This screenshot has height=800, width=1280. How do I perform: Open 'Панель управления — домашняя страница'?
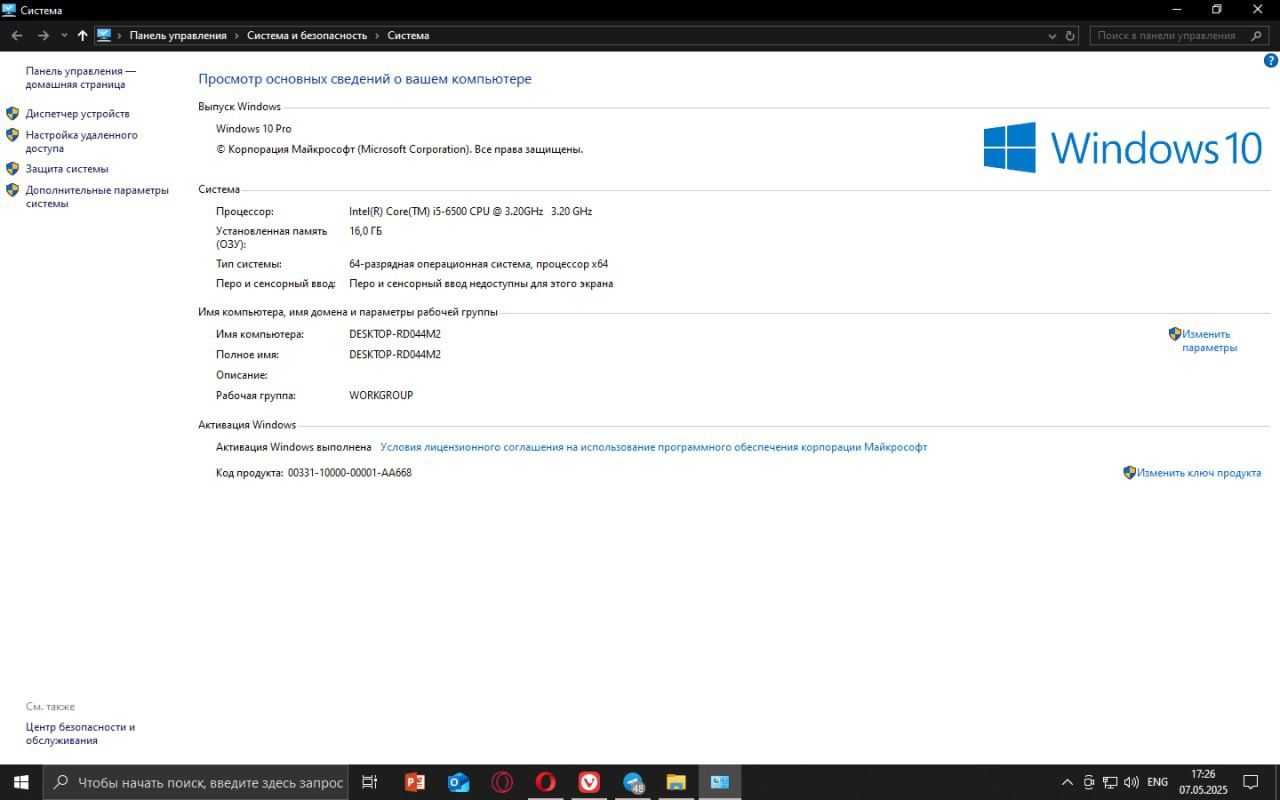[x=81, y=78]
